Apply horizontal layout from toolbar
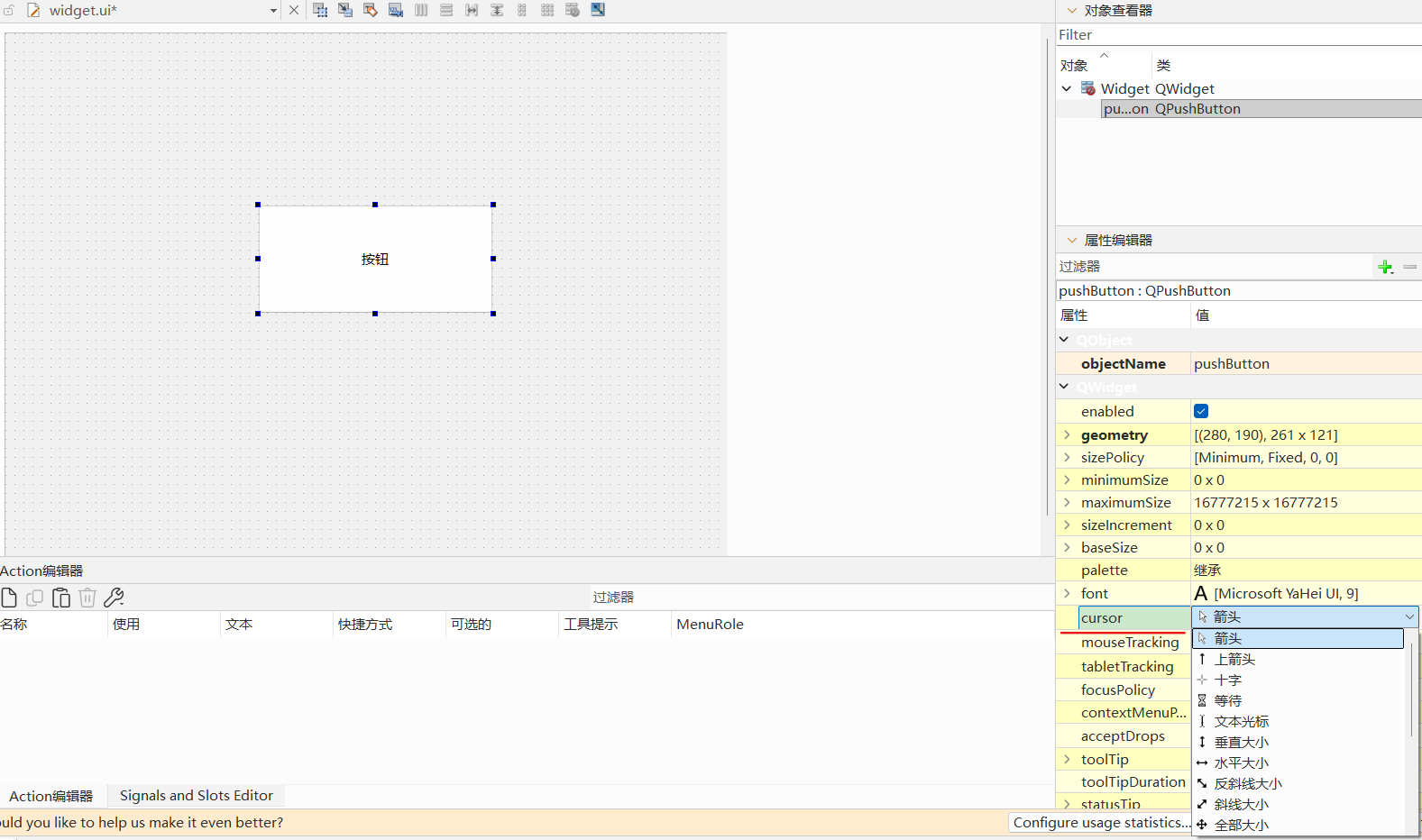The width and height of the screenshot is (1422, 840). pyautogui.click(x=421, y=10)
